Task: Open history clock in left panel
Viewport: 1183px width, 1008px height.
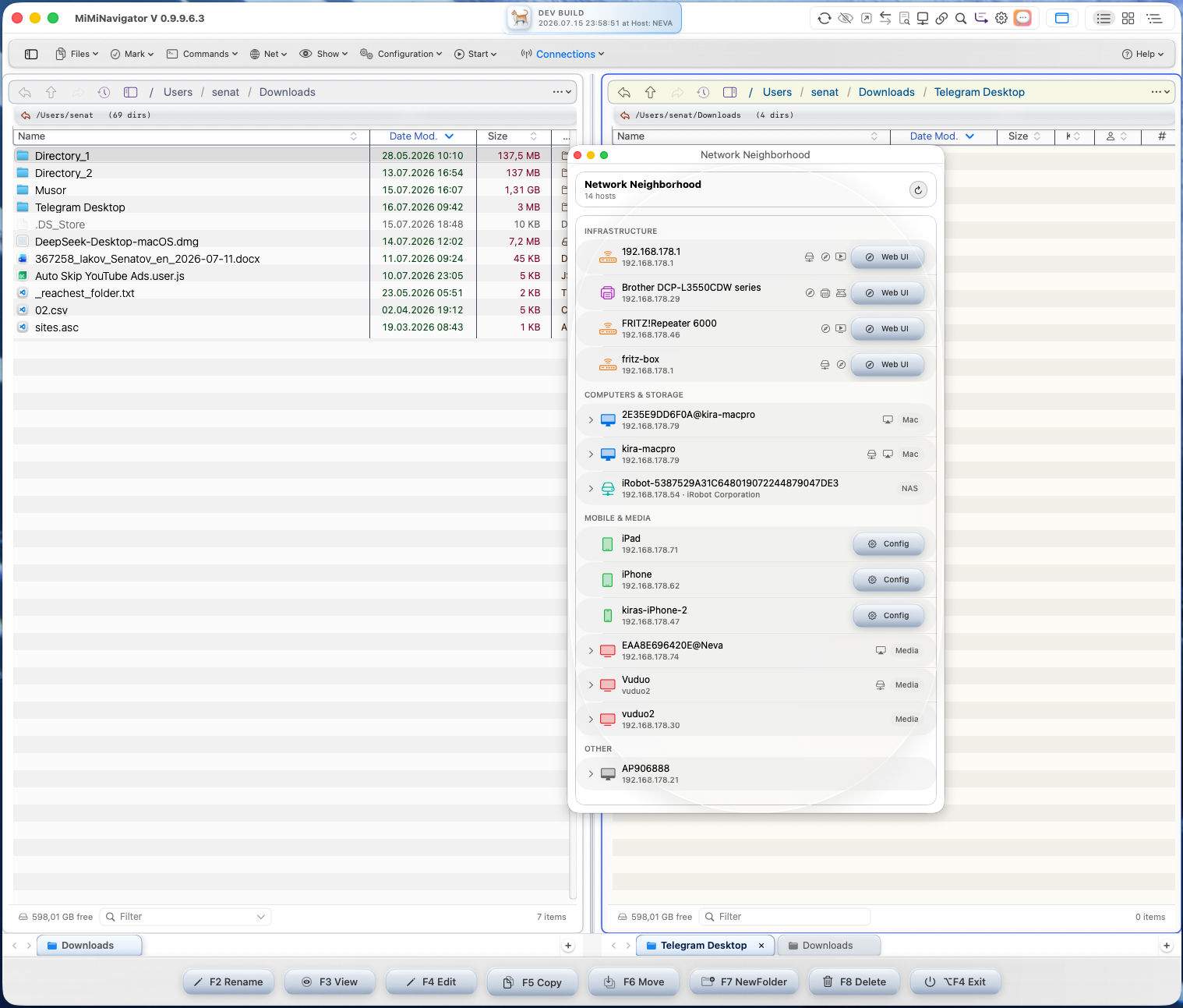Action: point(104,92)
